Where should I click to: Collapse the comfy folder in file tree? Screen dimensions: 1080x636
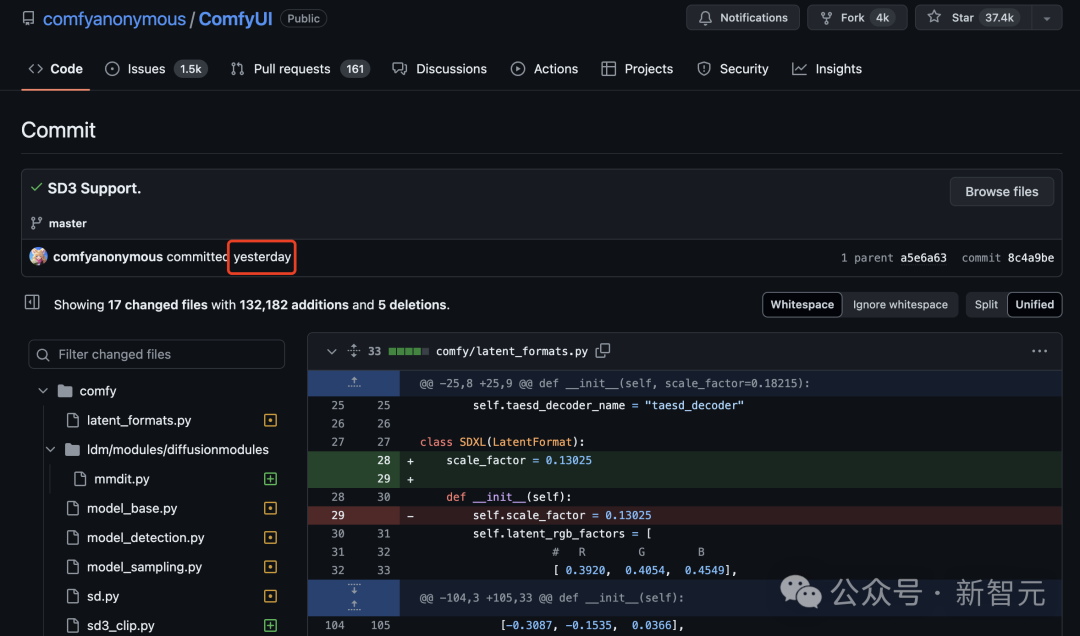pos(43,391)
